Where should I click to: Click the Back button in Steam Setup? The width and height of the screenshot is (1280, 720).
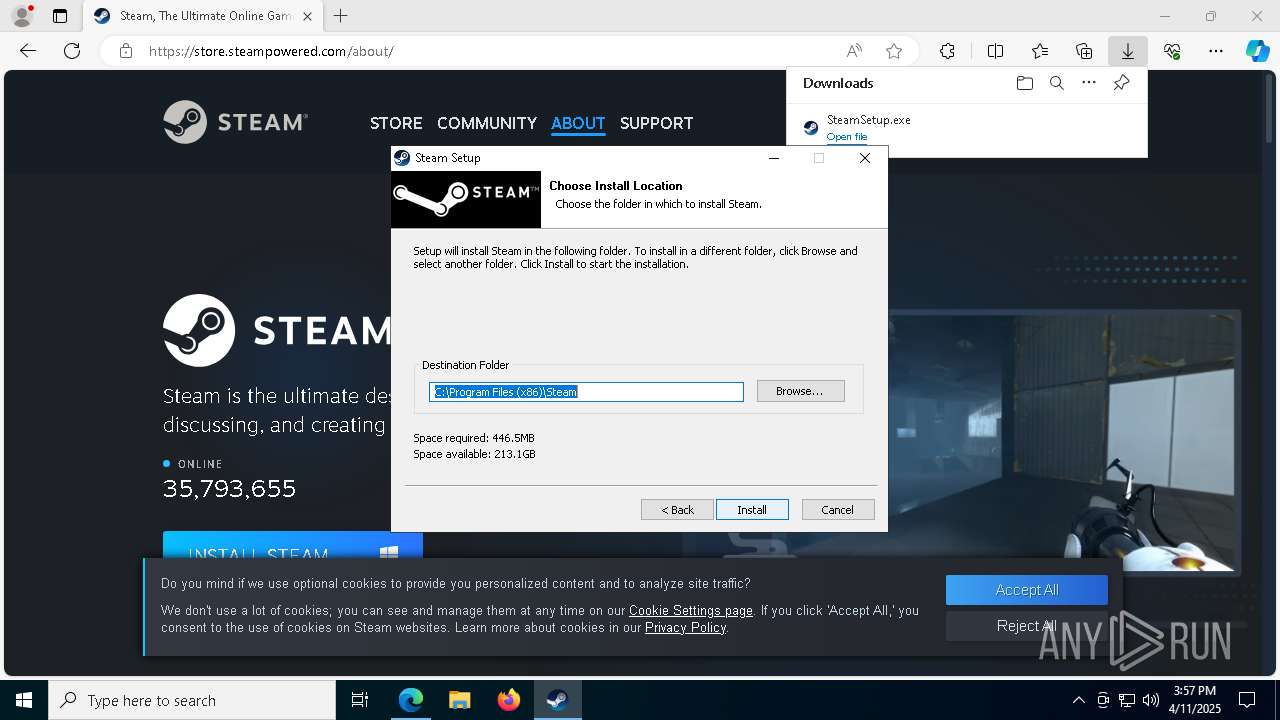[677, 510]
